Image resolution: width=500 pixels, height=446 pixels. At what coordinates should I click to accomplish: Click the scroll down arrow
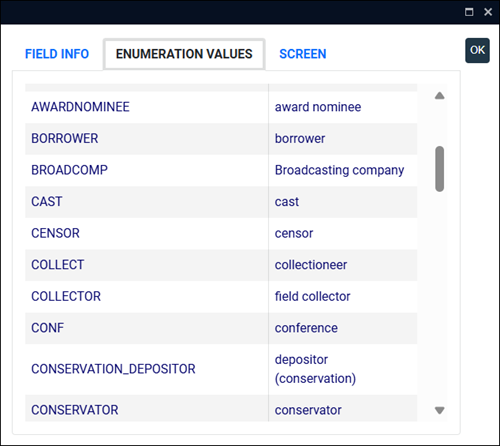[x=440, y=410]
